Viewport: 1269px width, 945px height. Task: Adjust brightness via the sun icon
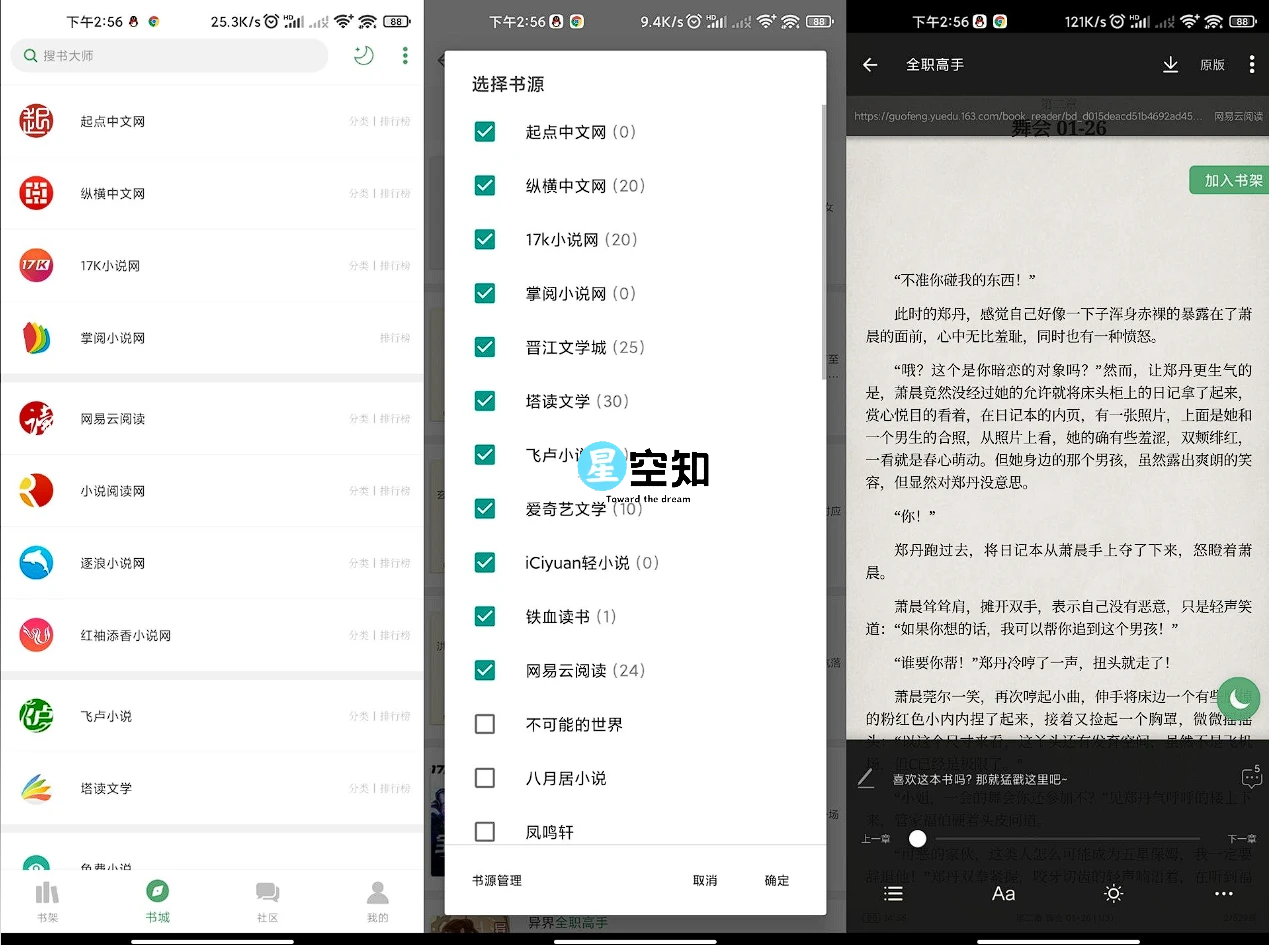pos(1113,894)
